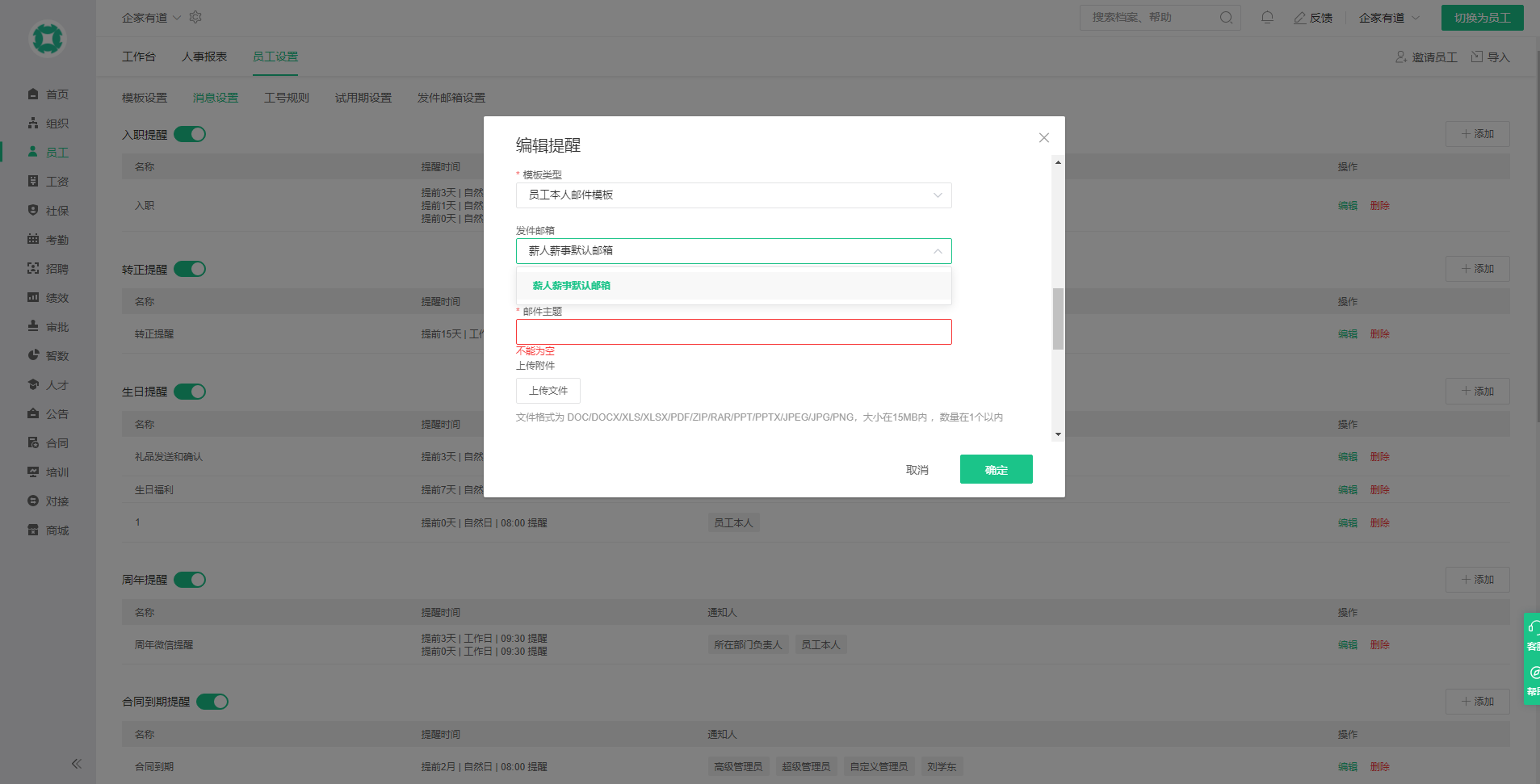Click 切换为员工 button
Screen dimensions: 1540x784
tap(1483, 18)
